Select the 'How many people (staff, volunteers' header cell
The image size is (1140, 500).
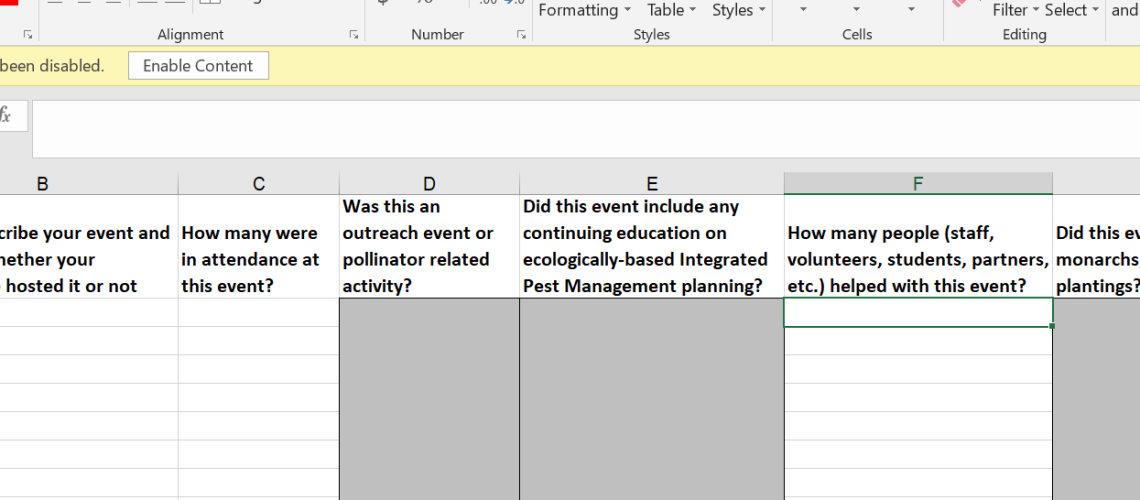[918, 246]
